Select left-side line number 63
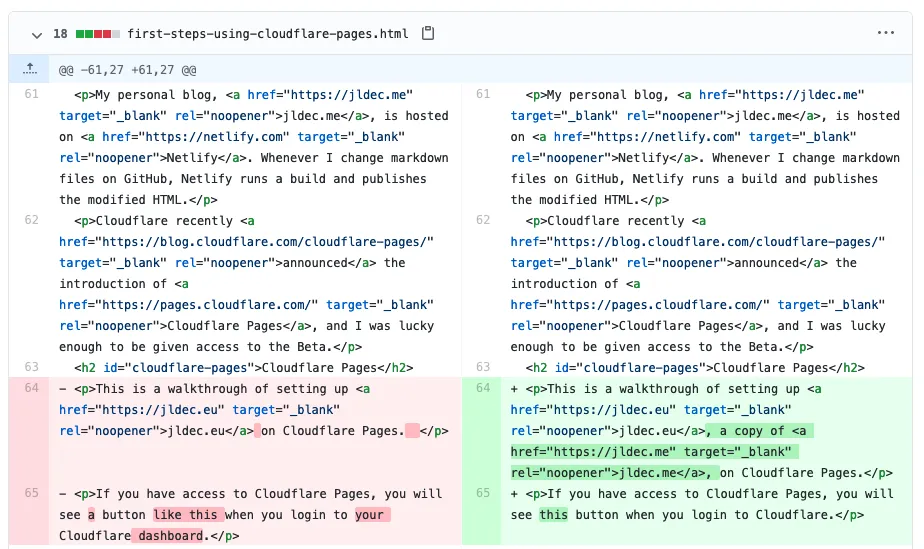Screen dimensions: 924x549 [x=31, y=367]
